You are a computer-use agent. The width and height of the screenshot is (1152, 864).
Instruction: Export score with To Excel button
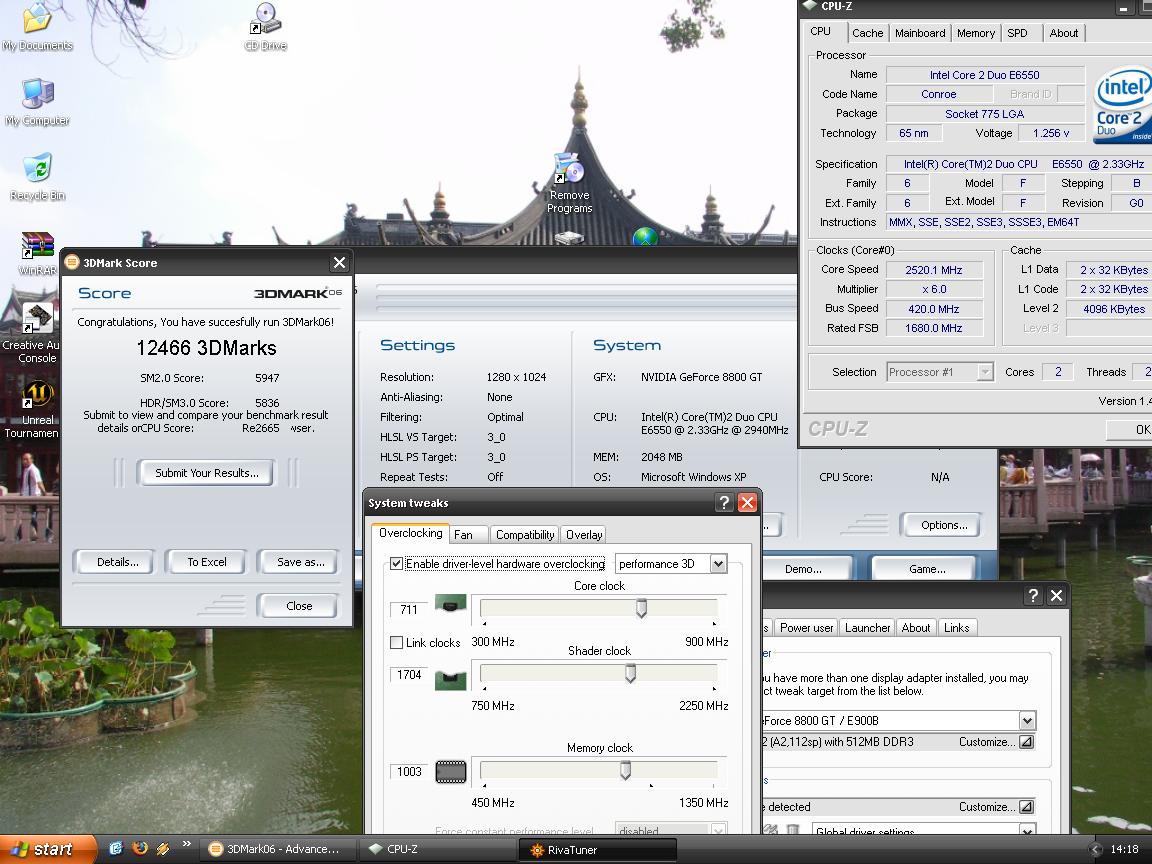pyautogui.click(x=206, y=562)
